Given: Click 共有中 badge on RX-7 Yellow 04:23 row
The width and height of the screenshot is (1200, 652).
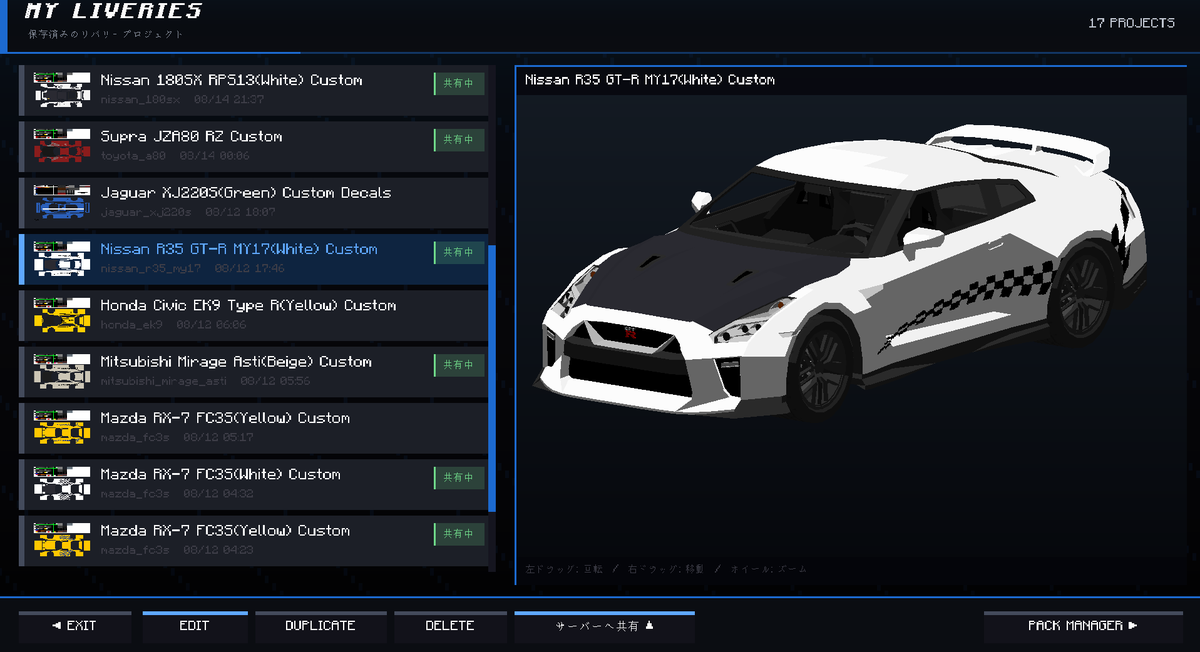Looking at the screenshot, I should pyautogui.click(x=459, y=534).
